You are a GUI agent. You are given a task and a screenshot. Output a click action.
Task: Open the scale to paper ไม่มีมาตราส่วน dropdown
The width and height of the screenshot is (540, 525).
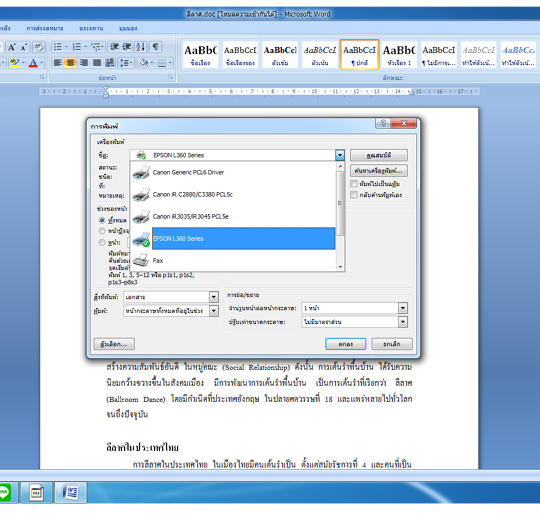pyautogui.click(x=403, y=322)
